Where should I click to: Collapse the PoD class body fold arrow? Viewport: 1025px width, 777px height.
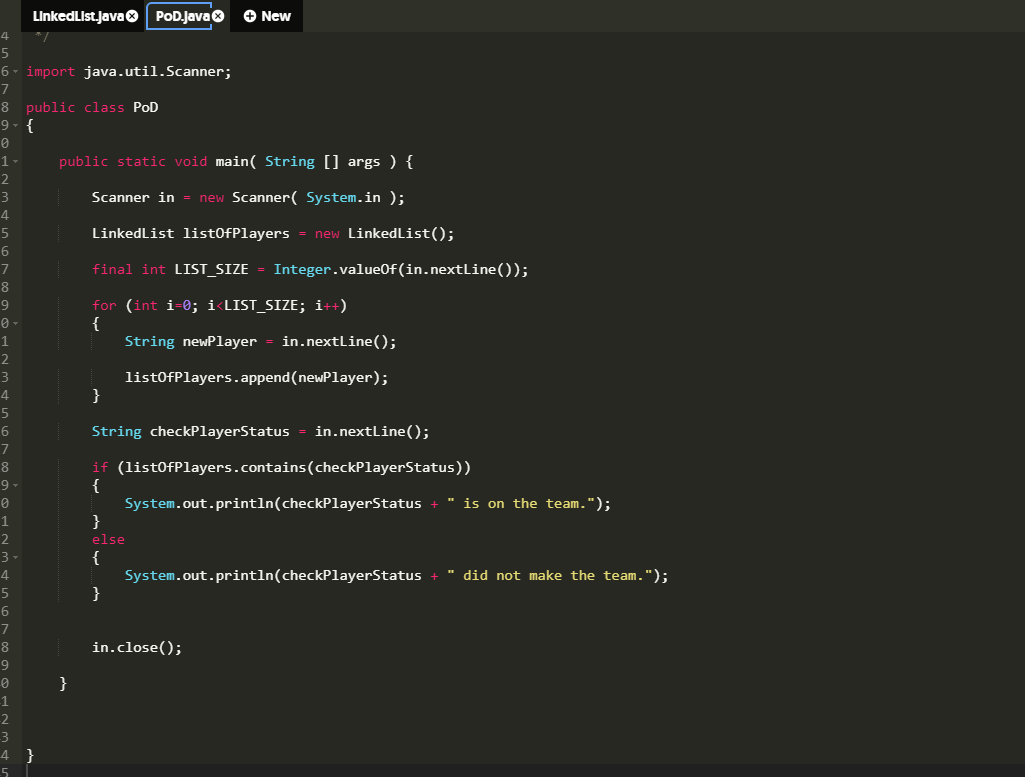pyautogui.click(x=16, y=125)
